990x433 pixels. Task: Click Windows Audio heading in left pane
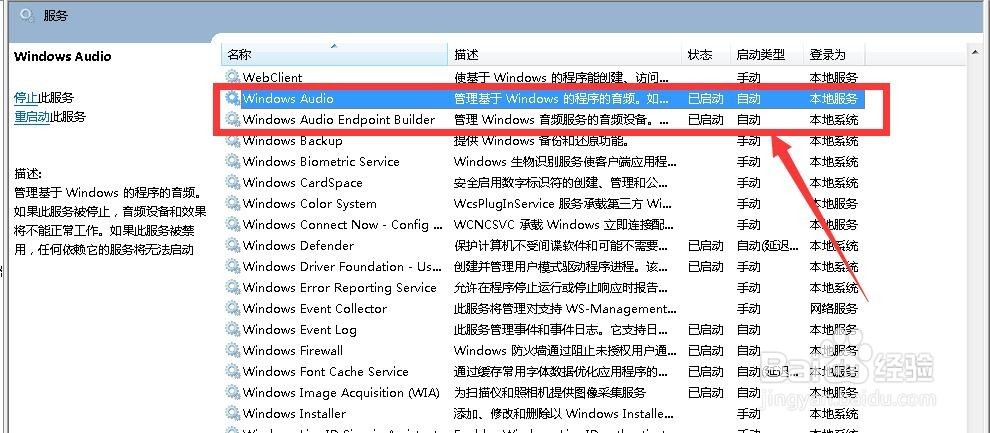(63, 56)
